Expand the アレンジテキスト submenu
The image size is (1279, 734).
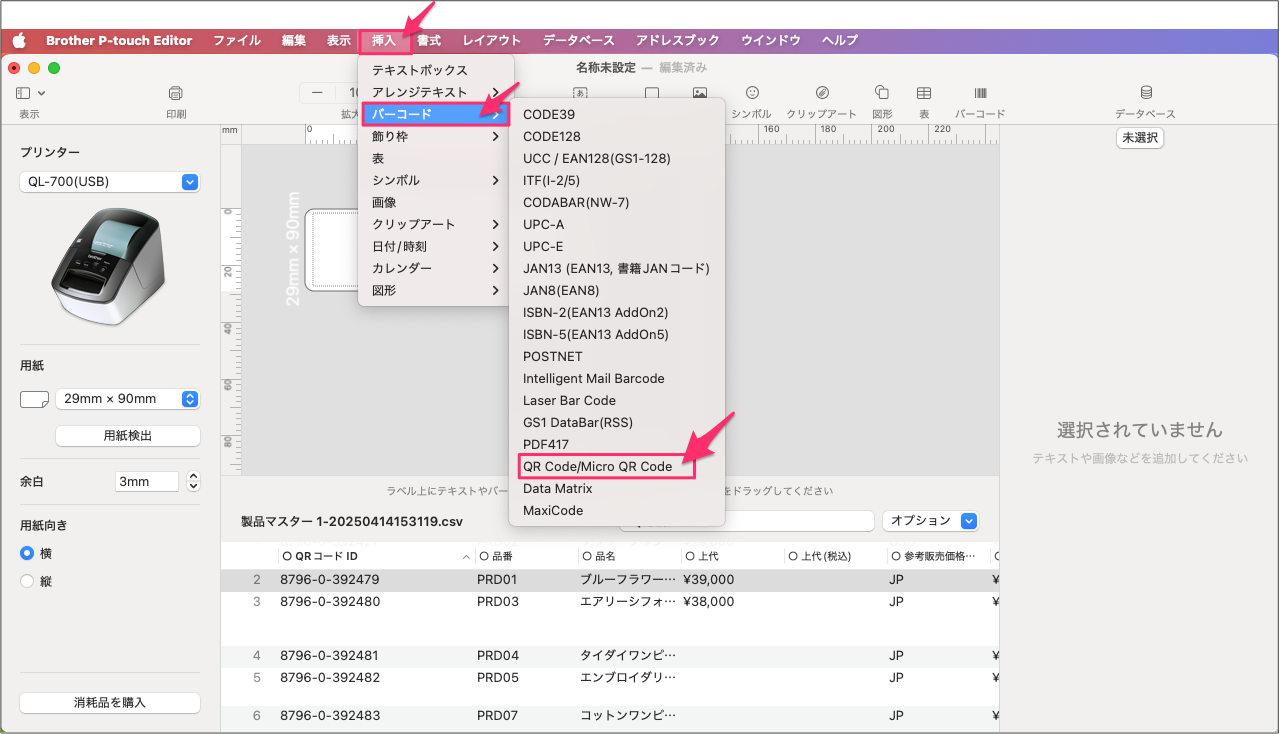click(x=435, y=92)
